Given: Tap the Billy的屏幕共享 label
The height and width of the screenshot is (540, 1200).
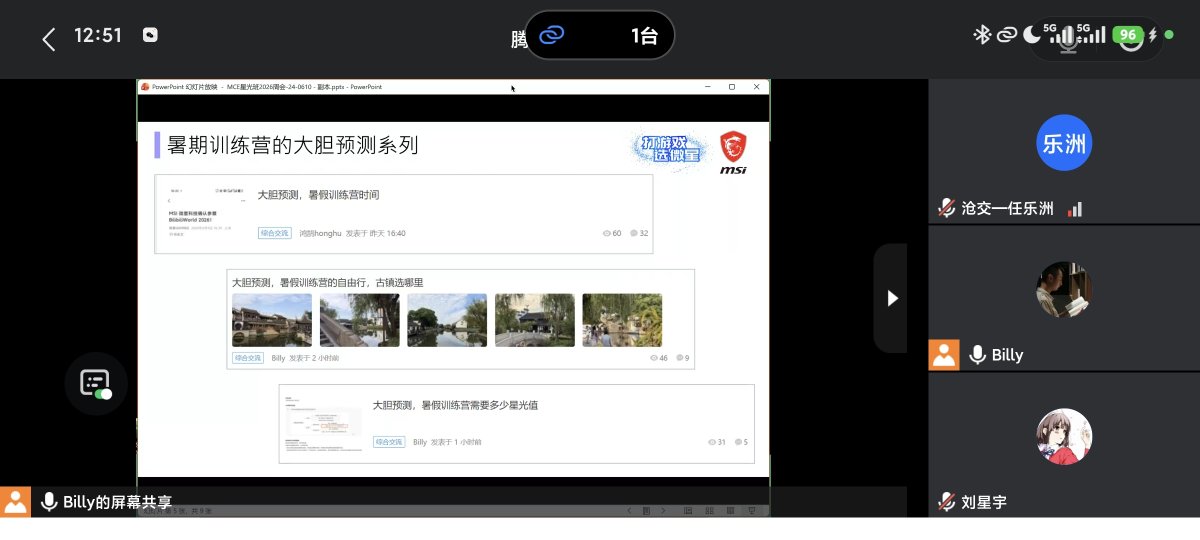Looking at the screenshot, I should coord(117,502).
